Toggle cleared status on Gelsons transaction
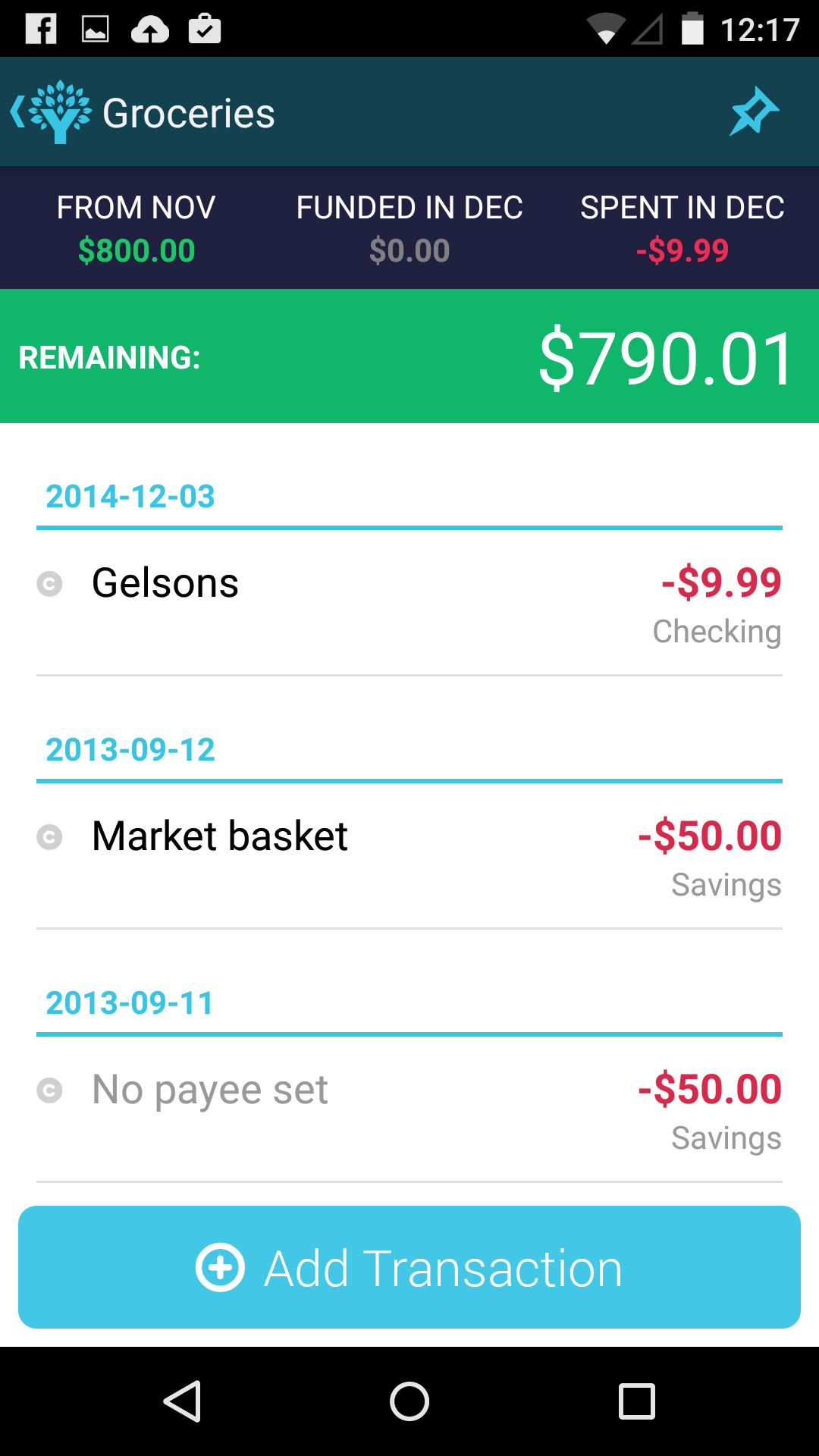819x1456 pixels. click(50, 584)
